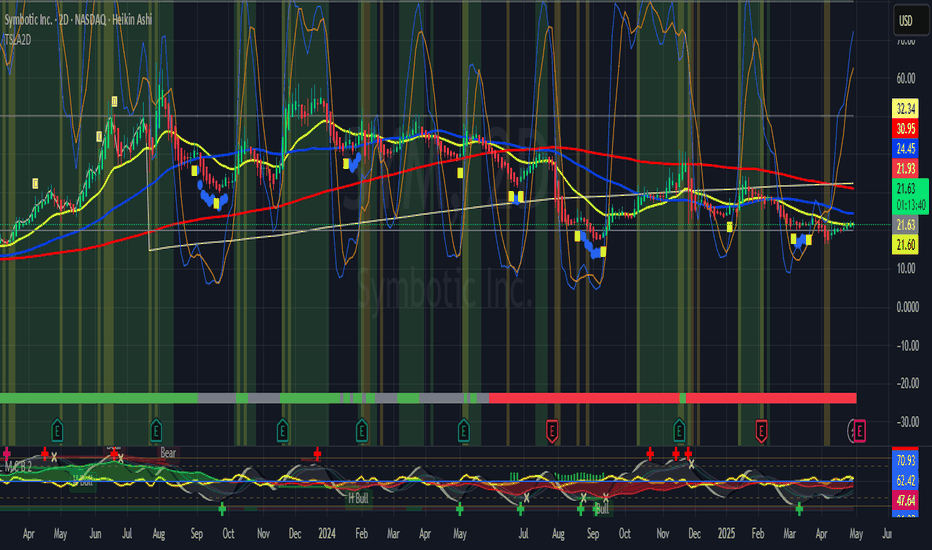The width and height of the screenshot is (932, 550).
Task: Click yellow 21.60 price label
Action: tap(905, 244)
